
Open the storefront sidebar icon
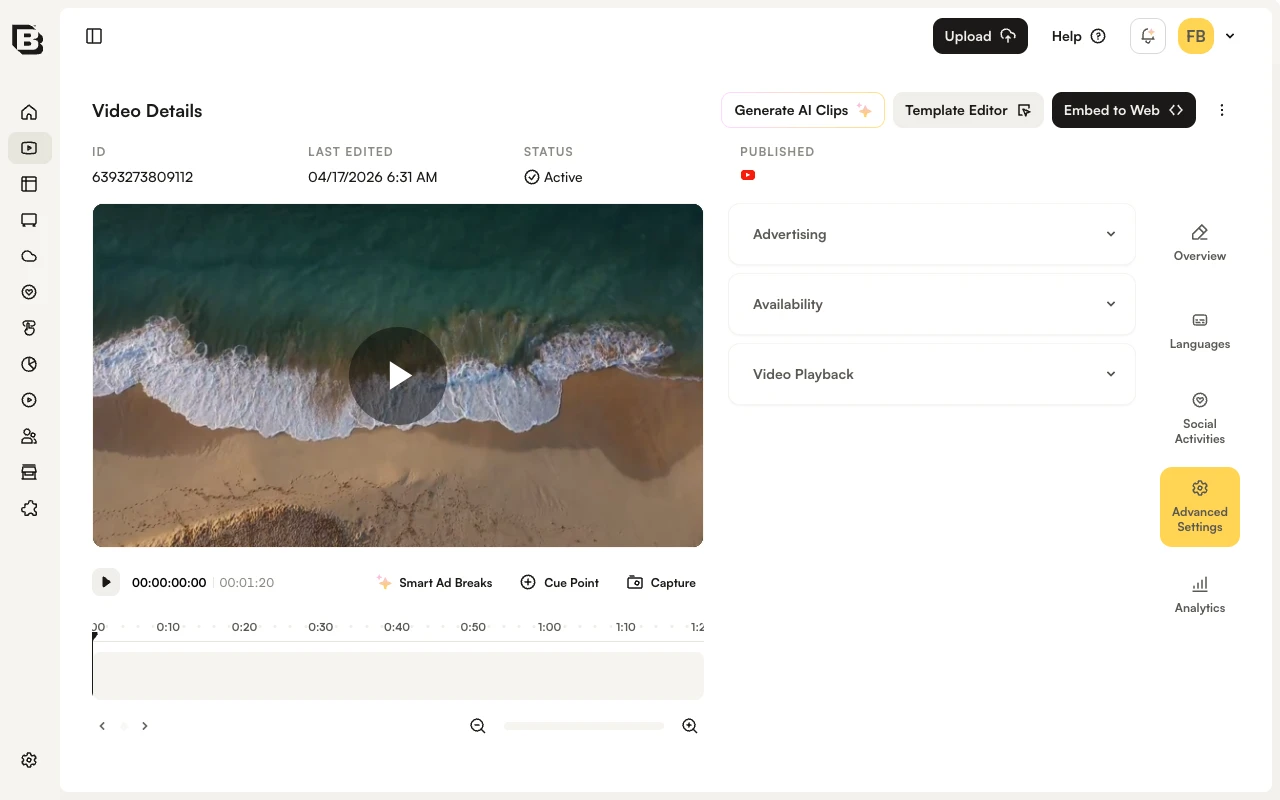click(29, 472)
